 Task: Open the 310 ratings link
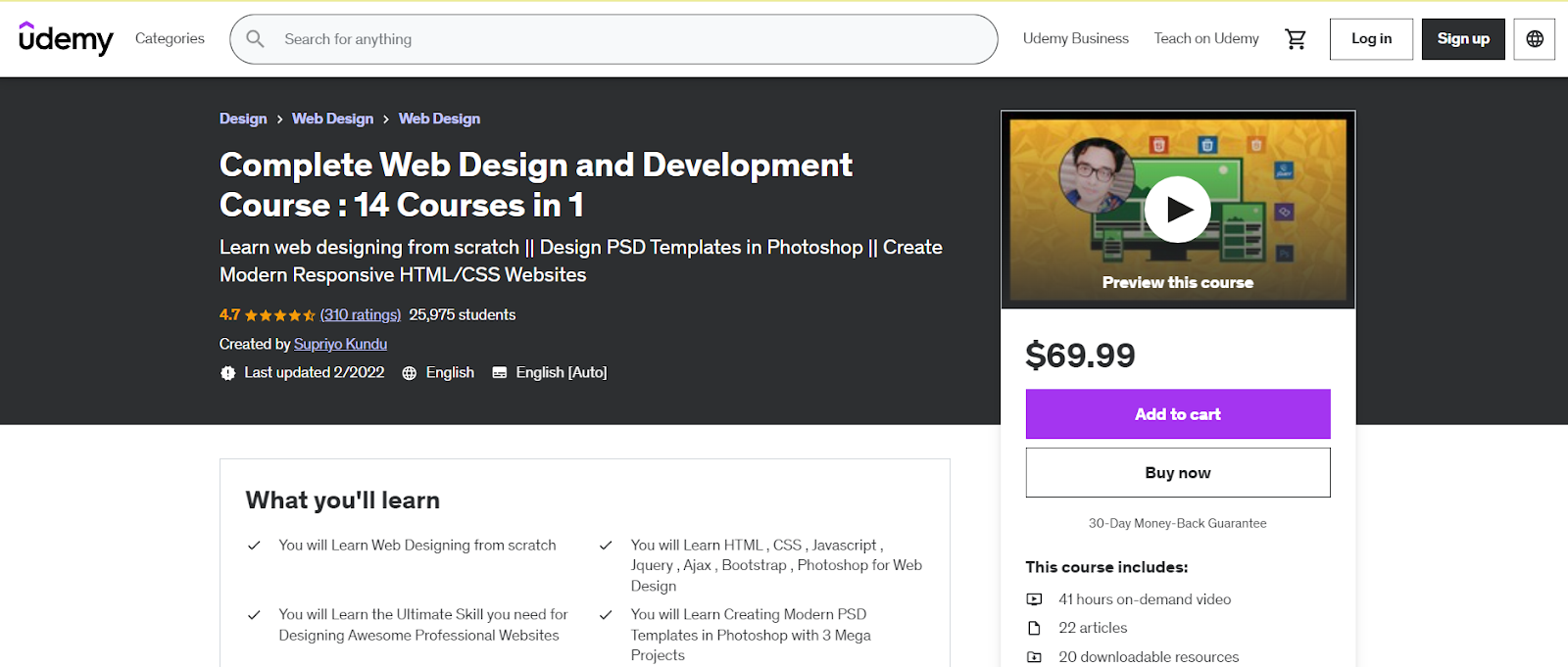tap(361, 314)
